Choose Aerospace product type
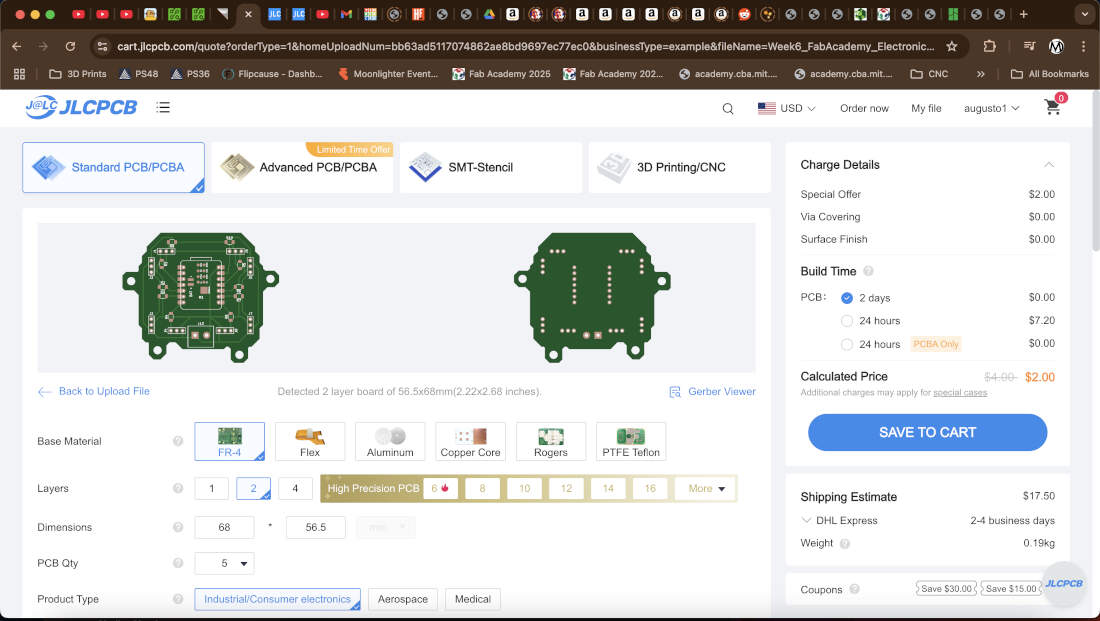This screenshot has width=1100, height=621. click(403, 599)
